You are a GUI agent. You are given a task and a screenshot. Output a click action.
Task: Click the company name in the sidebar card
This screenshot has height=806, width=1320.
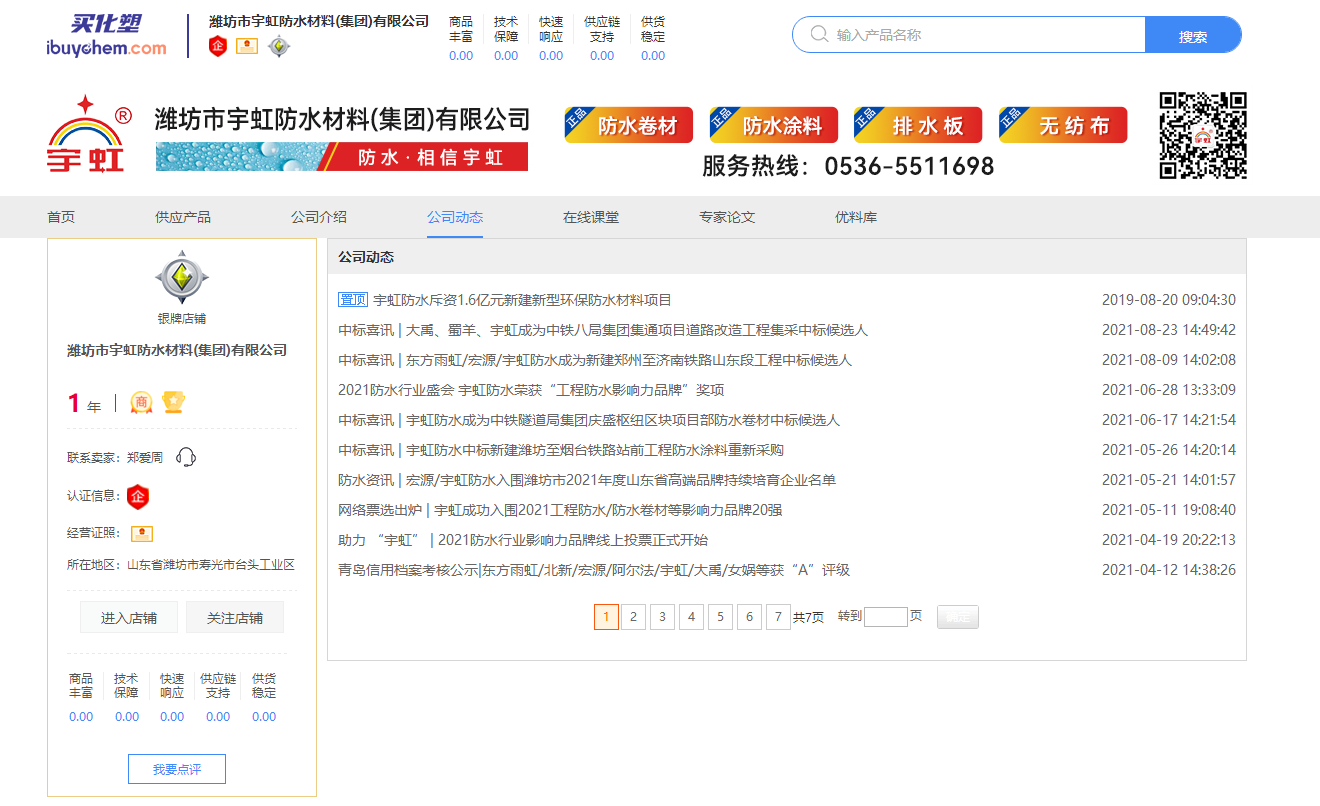[177, 350]
